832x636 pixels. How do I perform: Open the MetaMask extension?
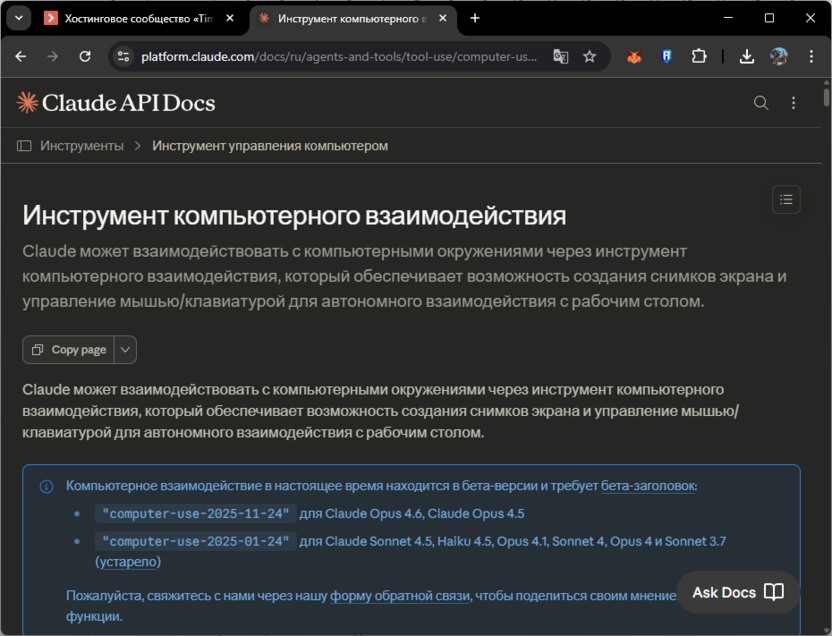(633, 57)
